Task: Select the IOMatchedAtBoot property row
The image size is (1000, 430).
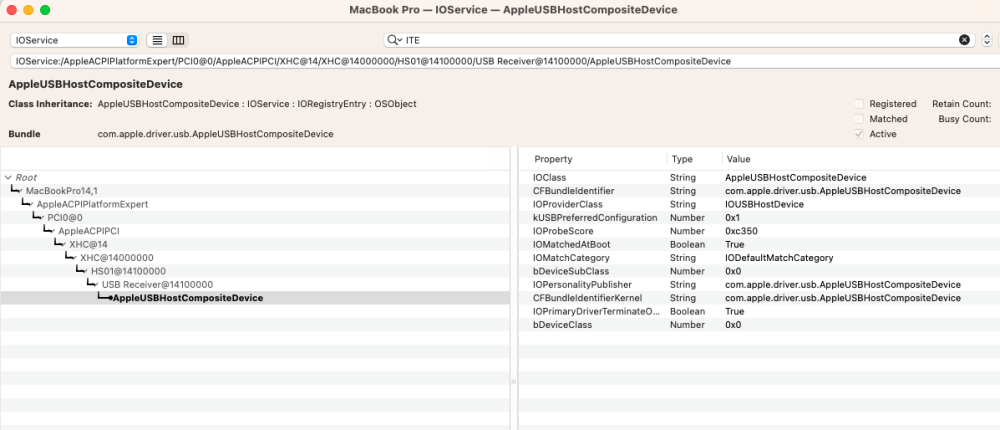Action: tap(759, 244)
